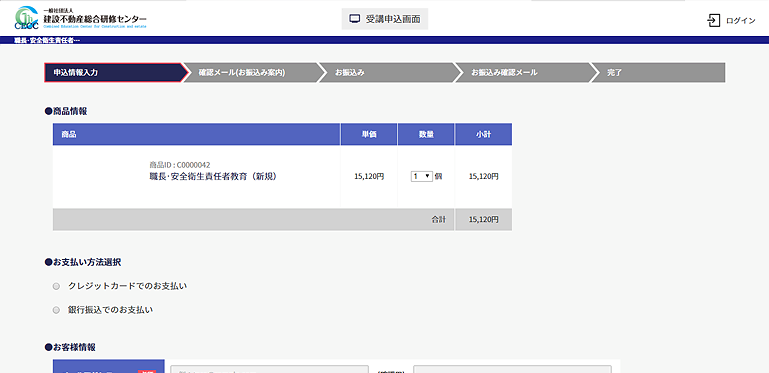Viewport: 769px width, 373px height.
Task: Click the お客様情報 section heading
Action: (70, 348)
